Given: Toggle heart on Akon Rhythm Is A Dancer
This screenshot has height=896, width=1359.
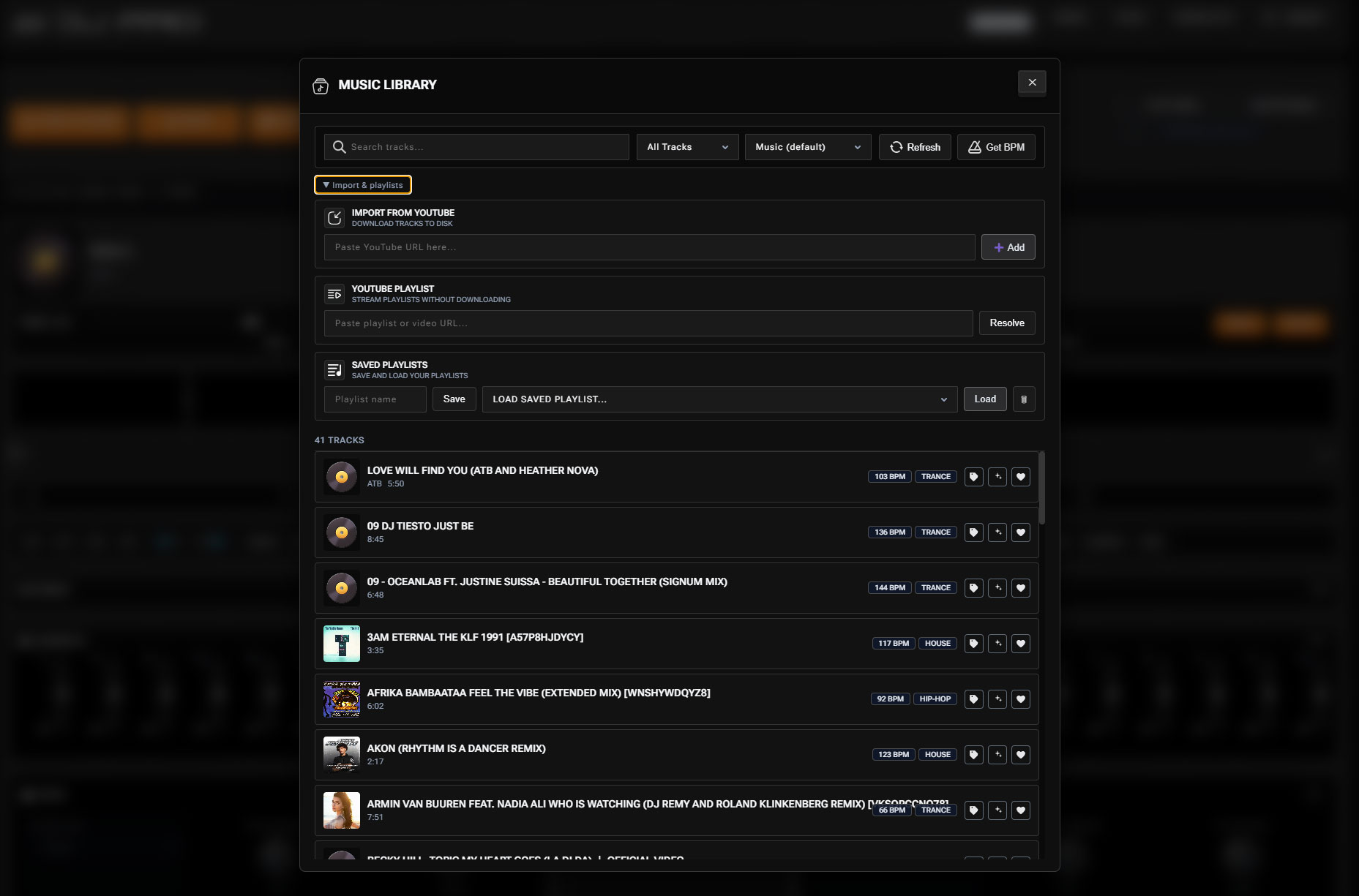Looking at the screenshot, I should click(x=1021, y=755).
